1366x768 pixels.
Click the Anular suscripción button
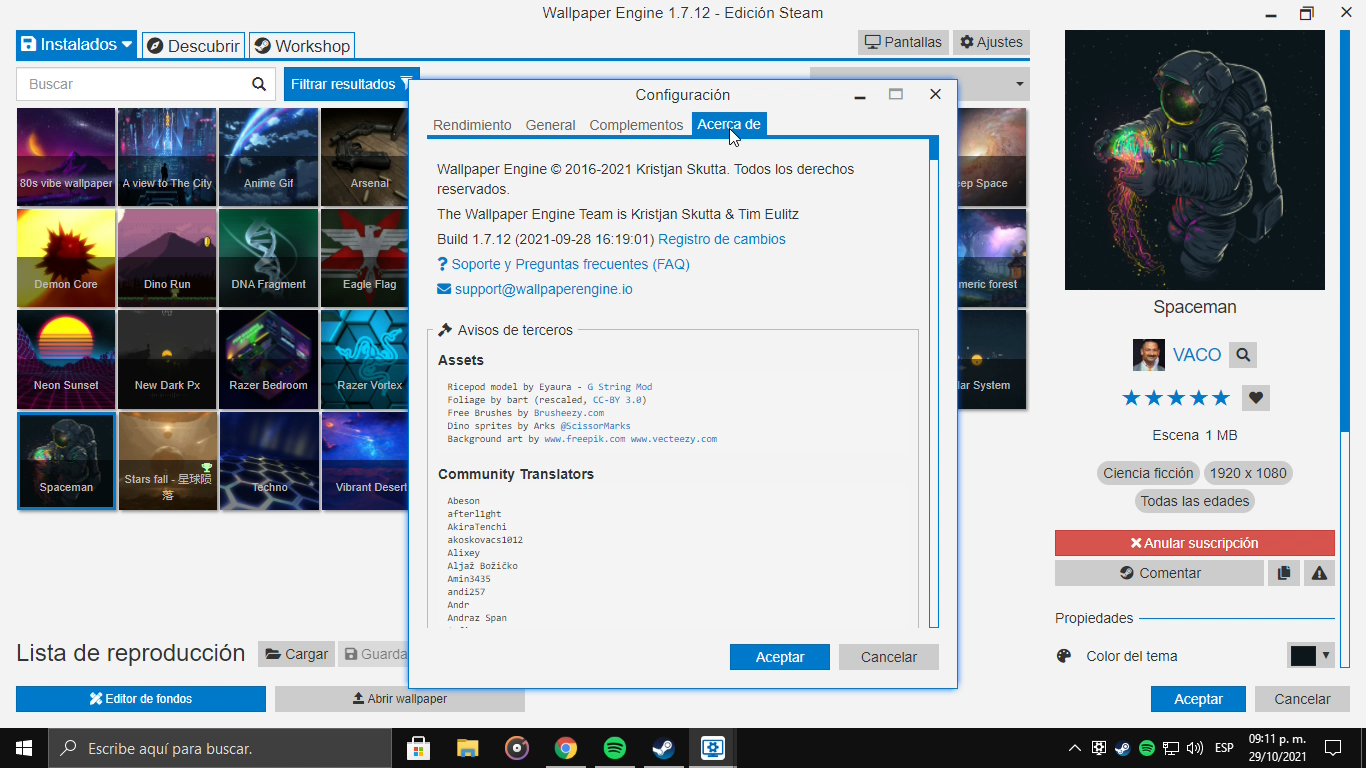(x=1195, y=543)
